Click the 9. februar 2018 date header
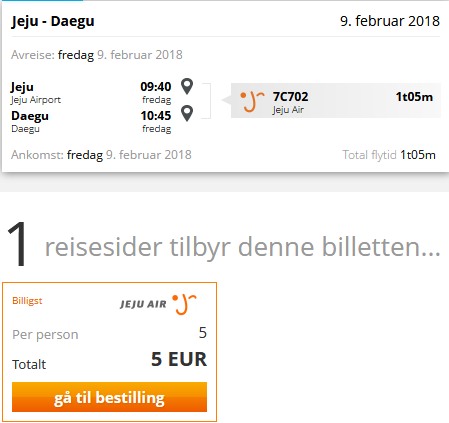449x423 pixels. coord(390,21)
